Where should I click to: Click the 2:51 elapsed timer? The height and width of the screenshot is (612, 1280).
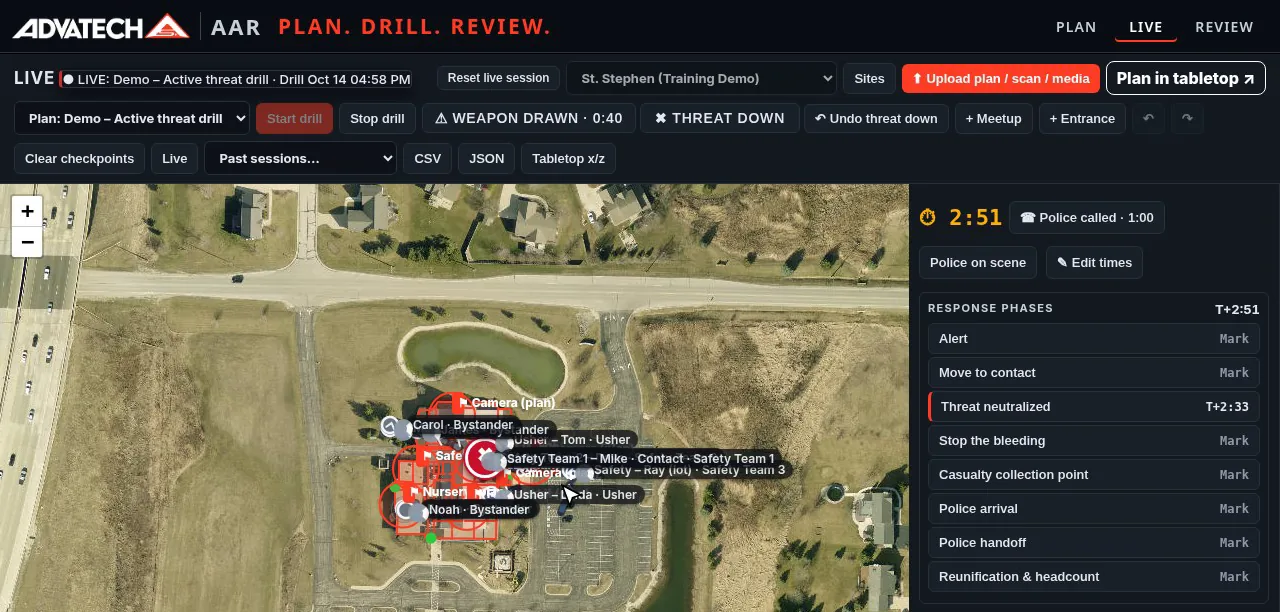tap(975, 217)
